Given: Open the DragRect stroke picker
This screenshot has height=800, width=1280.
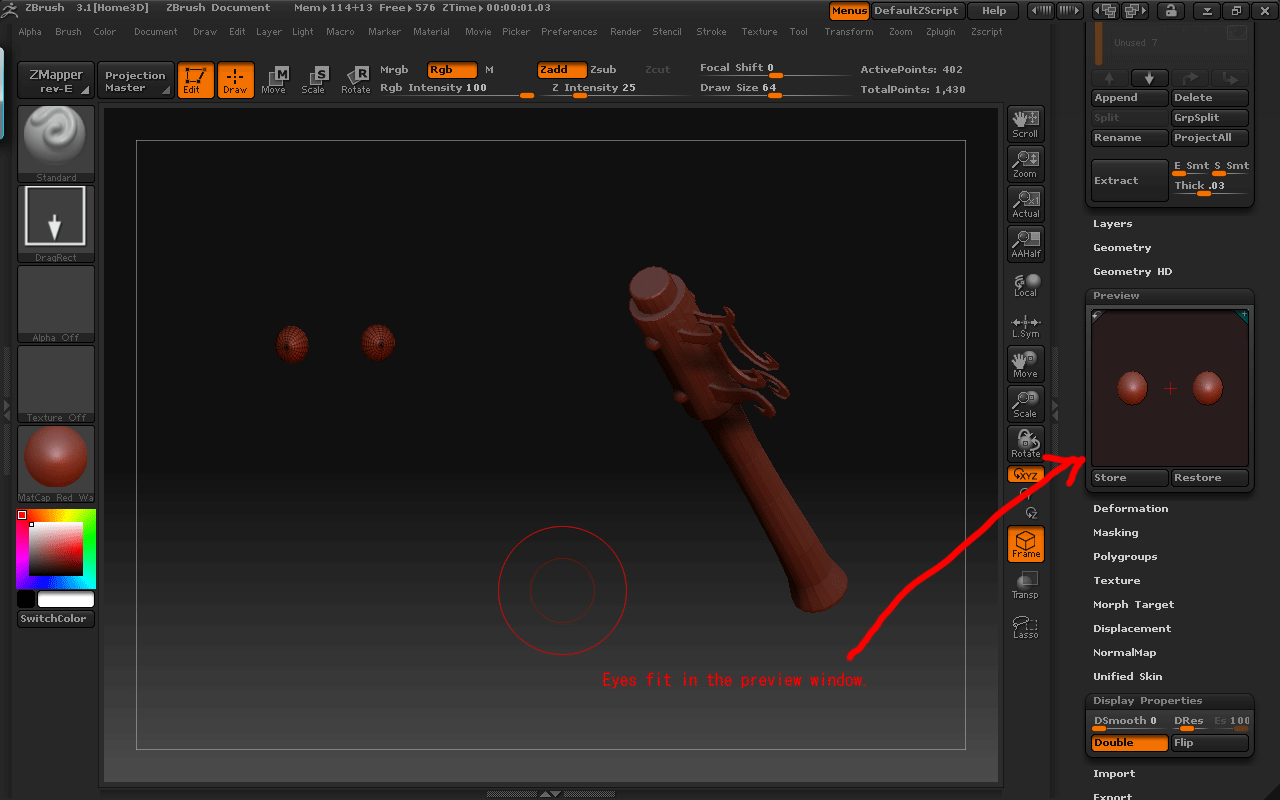Looking at the screenshot, I should click(x=56, y=224).
